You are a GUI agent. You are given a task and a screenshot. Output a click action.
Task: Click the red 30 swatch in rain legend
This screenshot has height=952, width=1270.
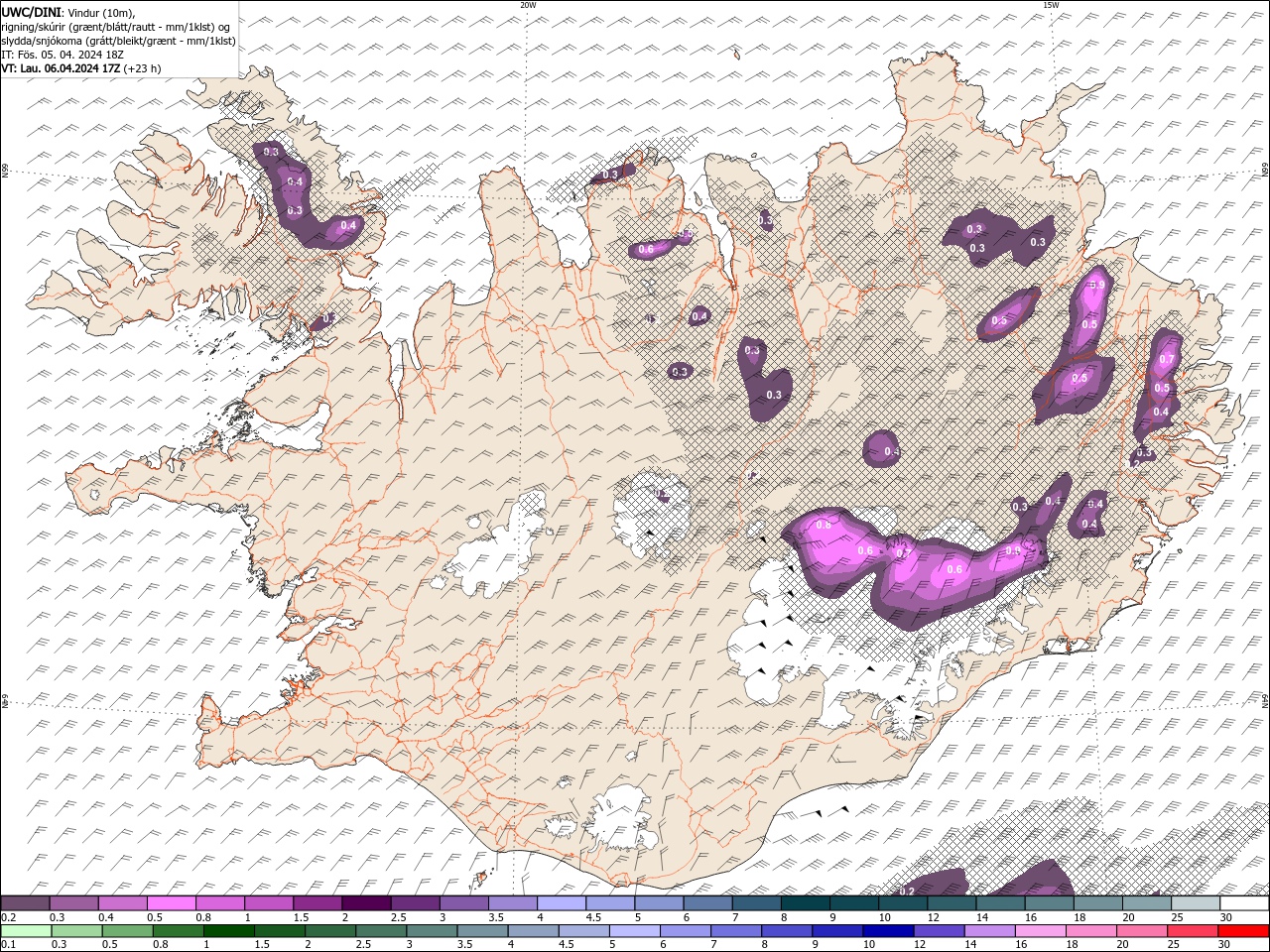[1244, 931]
